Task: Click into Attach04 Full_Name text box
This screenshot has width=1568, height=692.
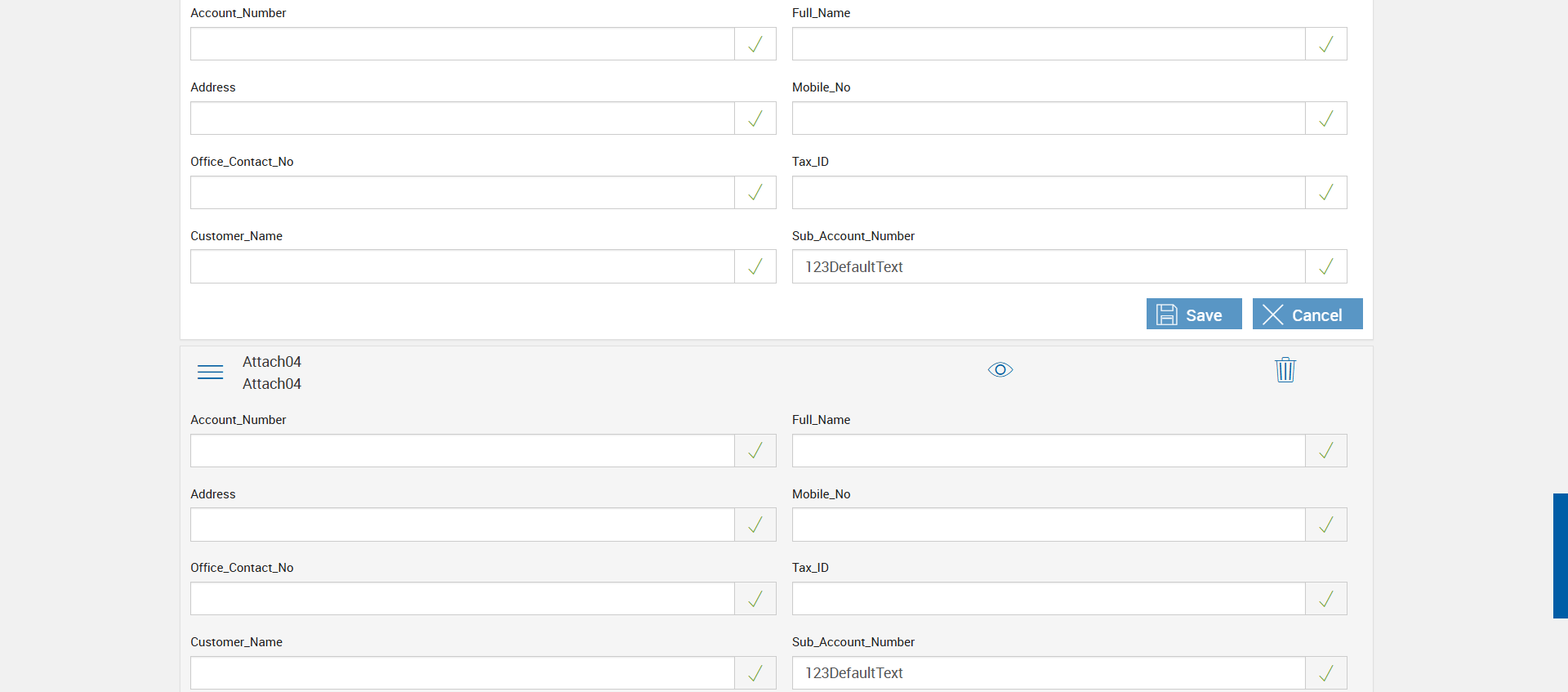Action: coord(1048,451)
